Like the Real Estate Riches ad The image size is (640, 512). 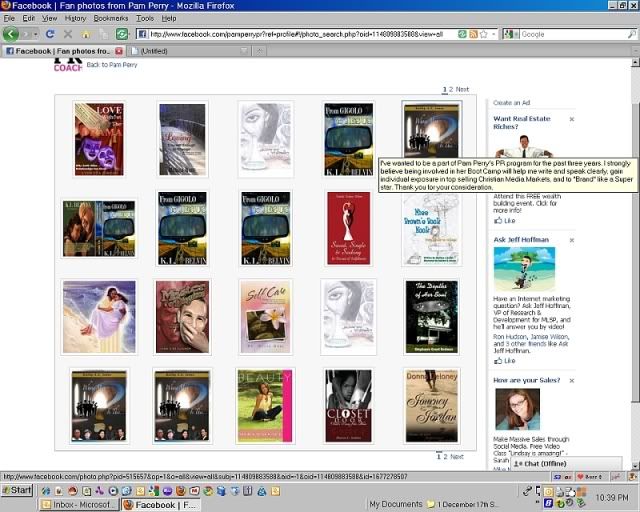pos(505,221)
